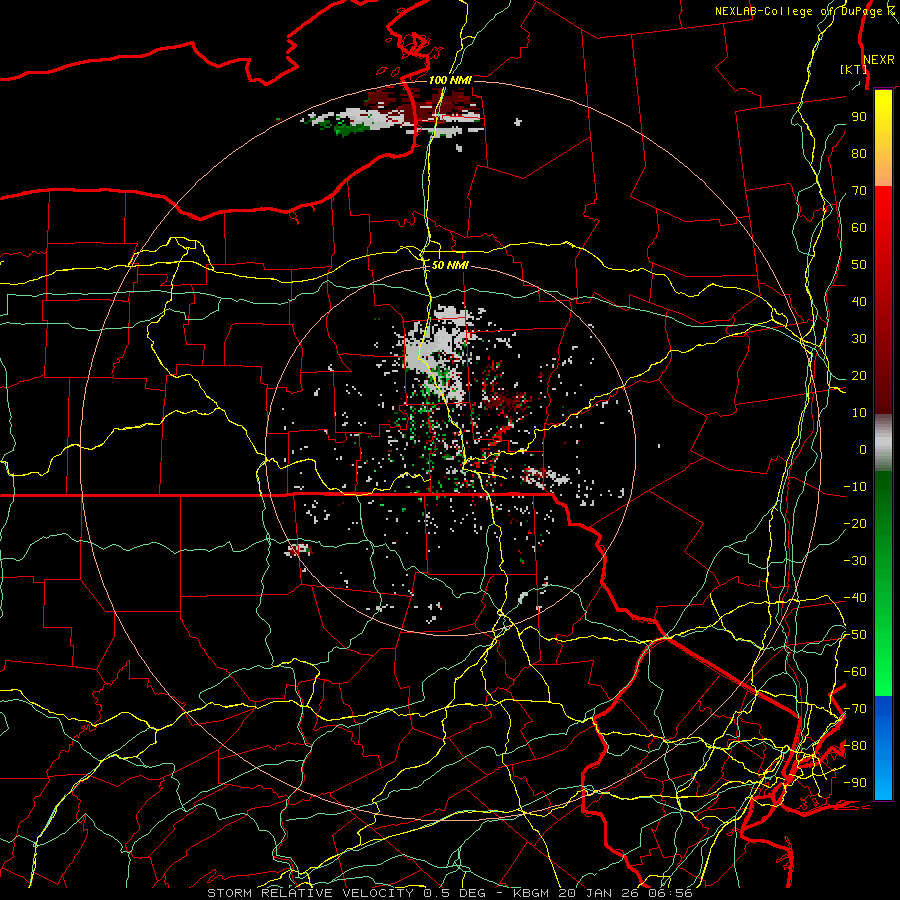The image size is (900, 900).
Task: Click the -40 scale value
Action: 855,598
